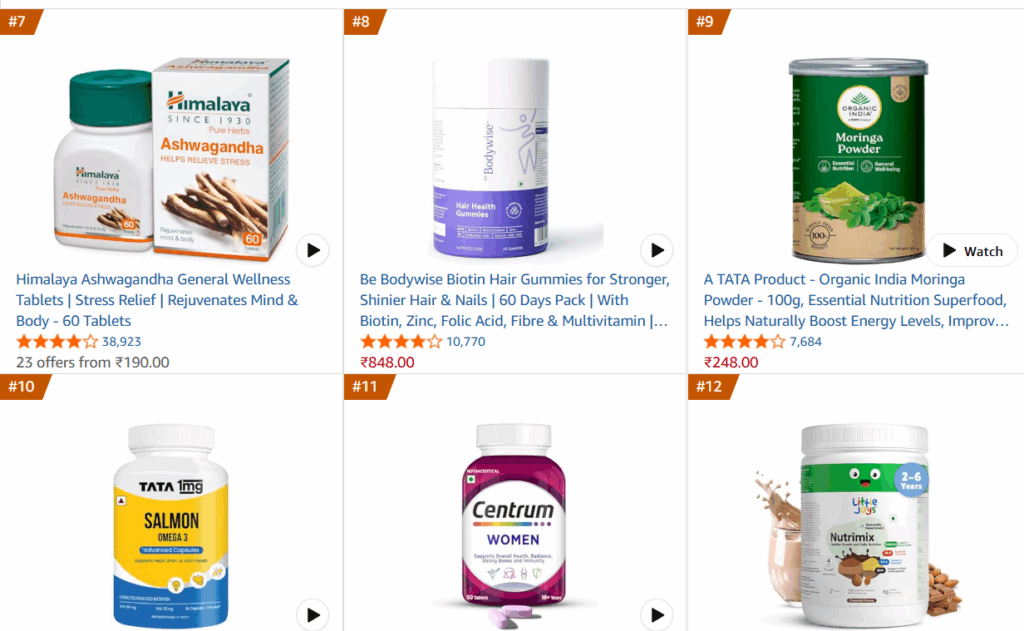The height and width of the screenshot is (631, 1024).
Task: Open 23 offers from ₹190.00 link
Action: pos(93,363)
